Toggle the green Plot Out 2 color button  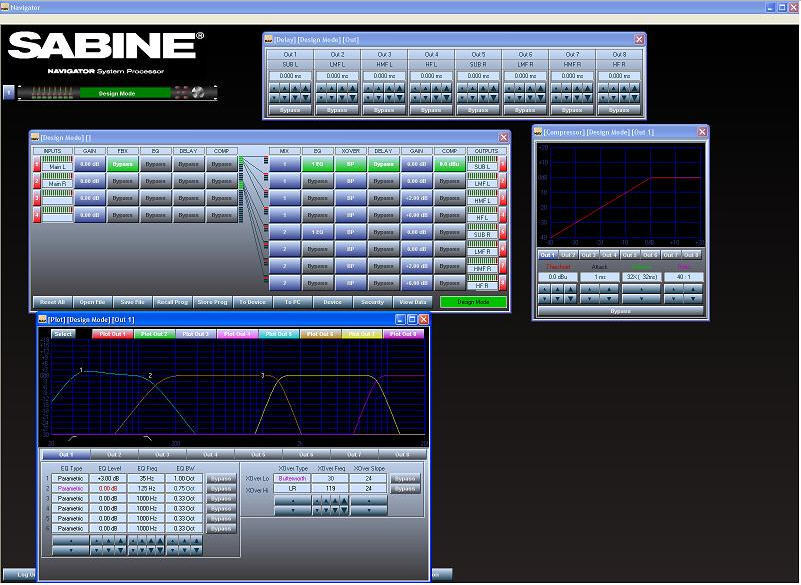click(154, 334)
